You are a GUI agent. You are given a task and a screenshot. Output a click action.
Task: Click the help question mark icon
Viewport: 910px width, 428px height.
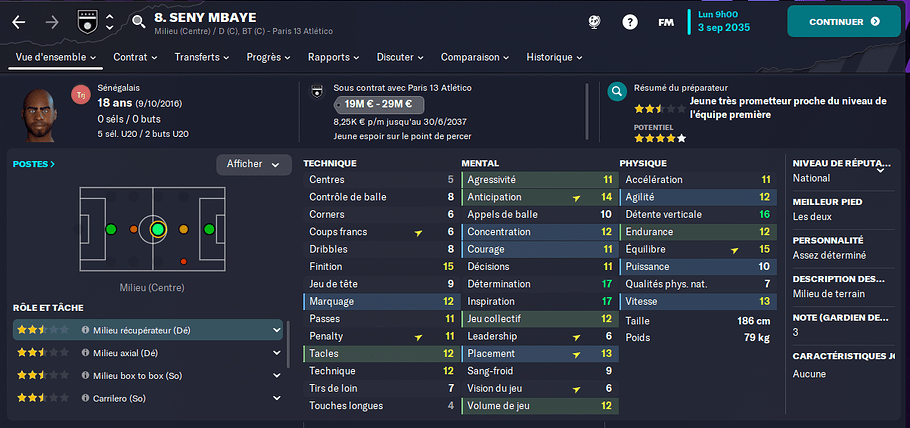[x=630, y=22]
